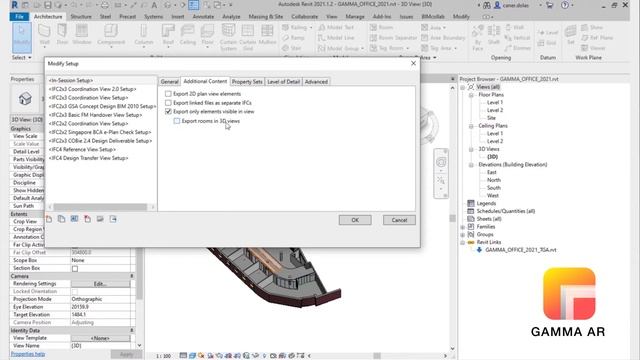Click the setup list horizontal scrollbar
Image resolution: width=640 pixels, height=360 pixels.
100,207
